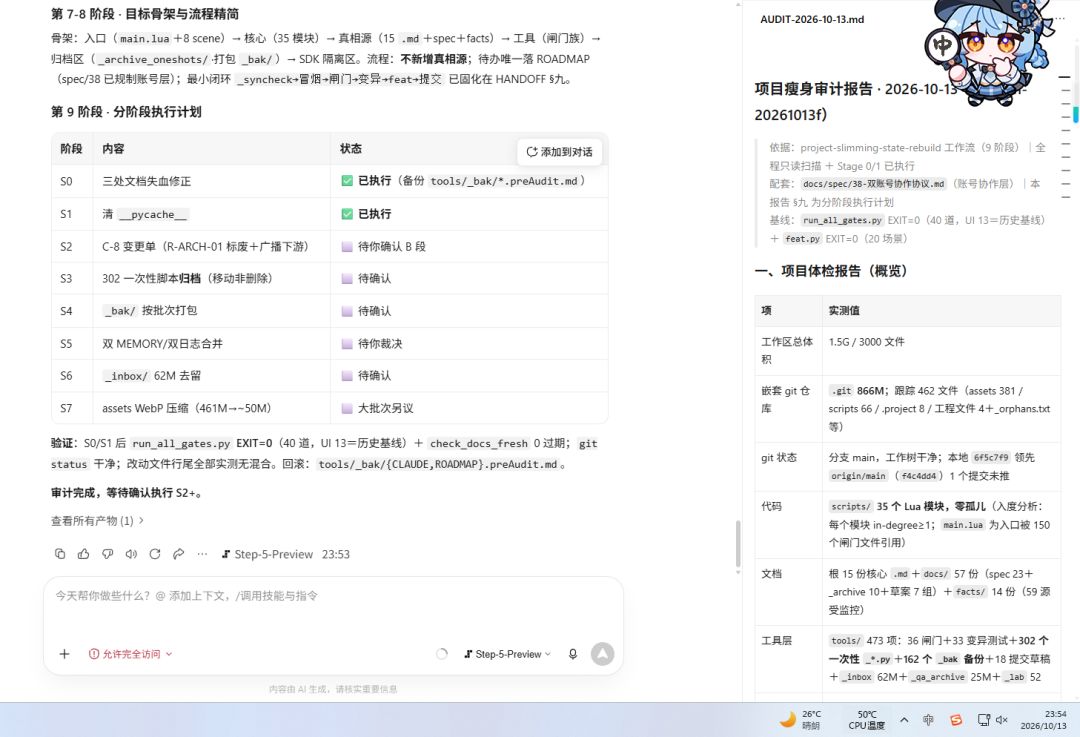1080x737 pixels.
Task: Toggle the checked box in row S1
Action: (x=347, y=214)
